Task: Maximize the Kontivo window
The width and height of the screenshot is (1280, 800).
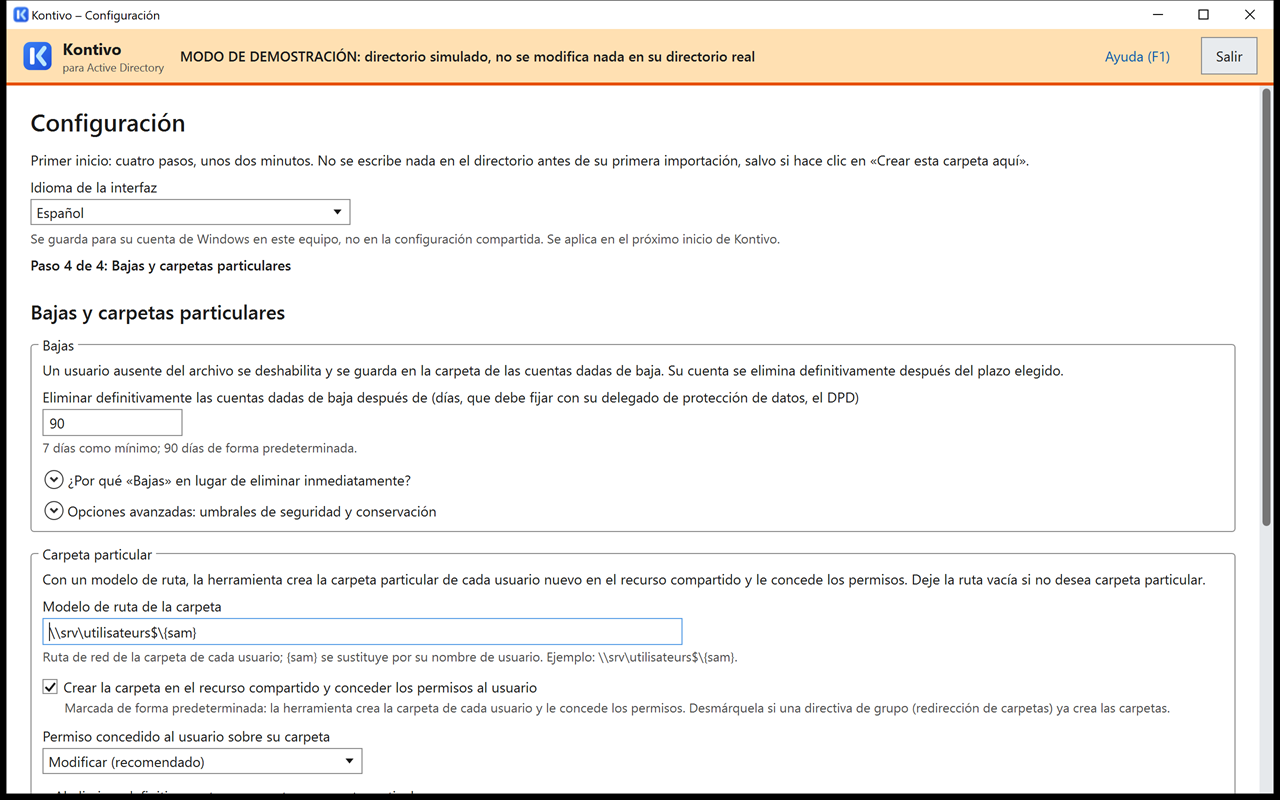Action: (1203, 15)
